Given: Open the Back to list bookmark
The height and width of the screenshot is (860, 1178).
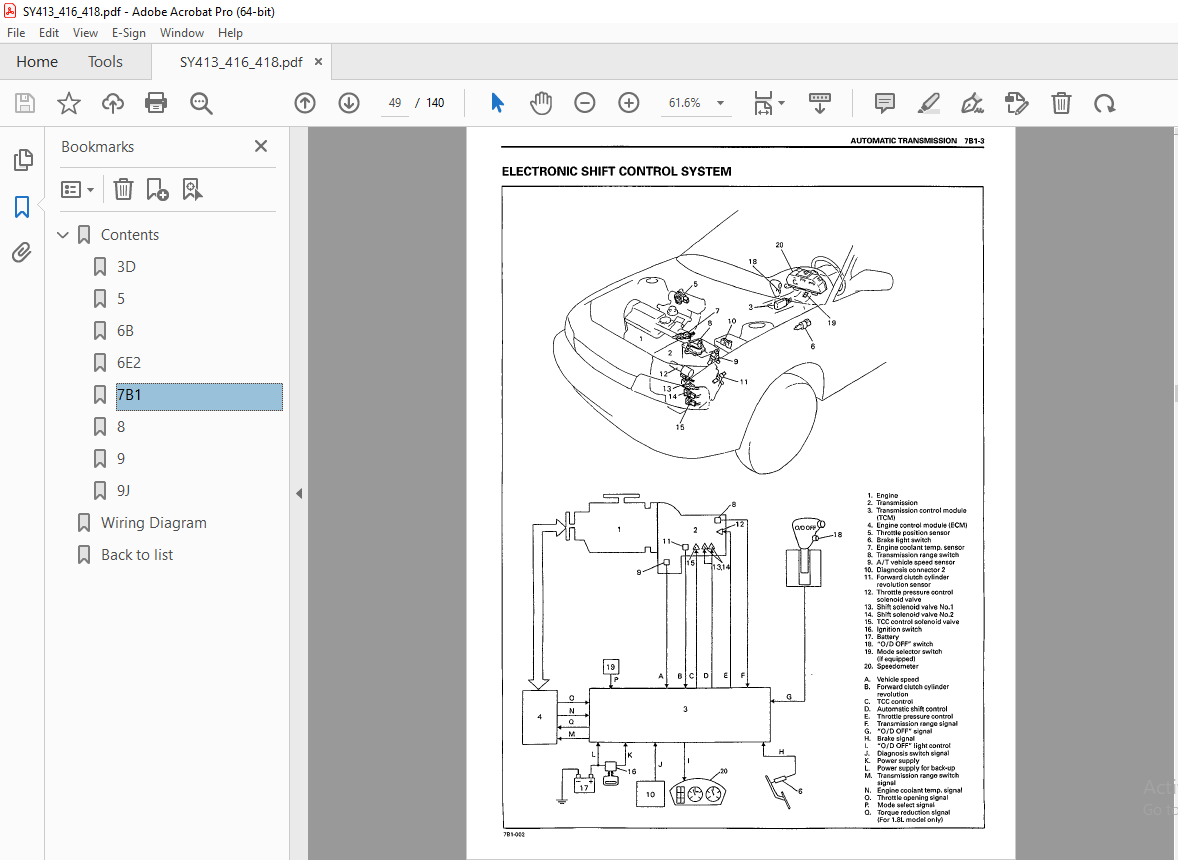Looking at the screenshot, I should 137,555.
